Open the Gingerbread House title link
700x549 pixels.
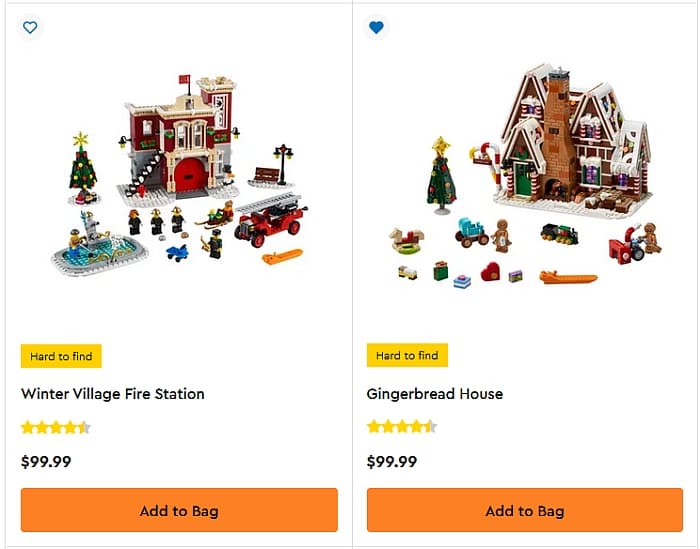point(435,394)
